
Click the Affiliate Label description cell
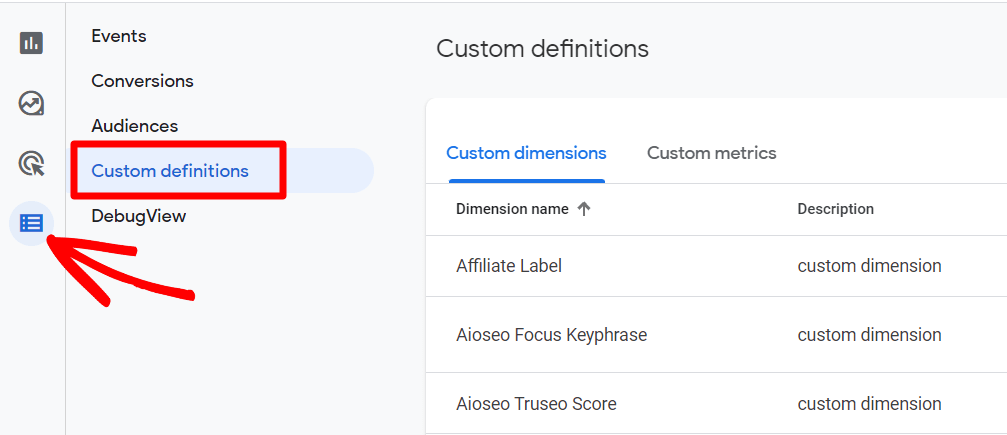tap(870, 266)
